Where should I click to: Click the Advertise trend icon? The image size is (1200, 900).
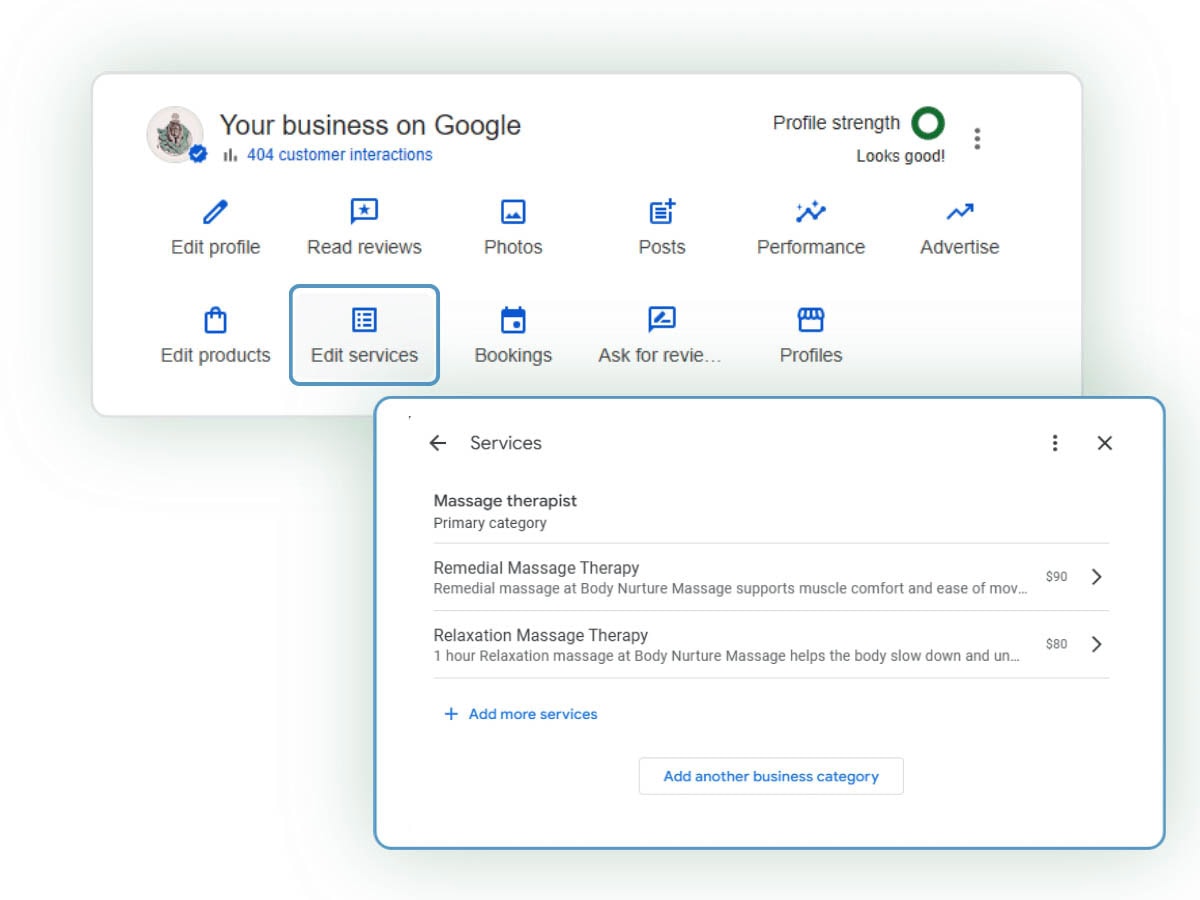[960, 212]
